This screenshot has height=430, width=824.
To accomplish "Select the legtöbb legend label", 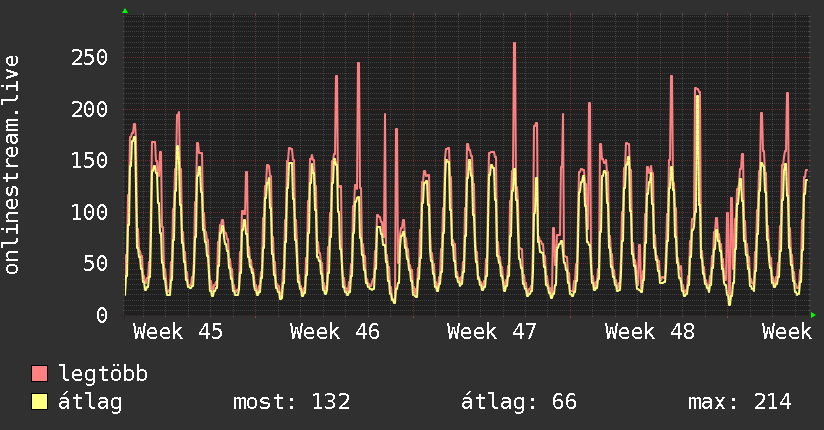I will click(x=103, y=375).
